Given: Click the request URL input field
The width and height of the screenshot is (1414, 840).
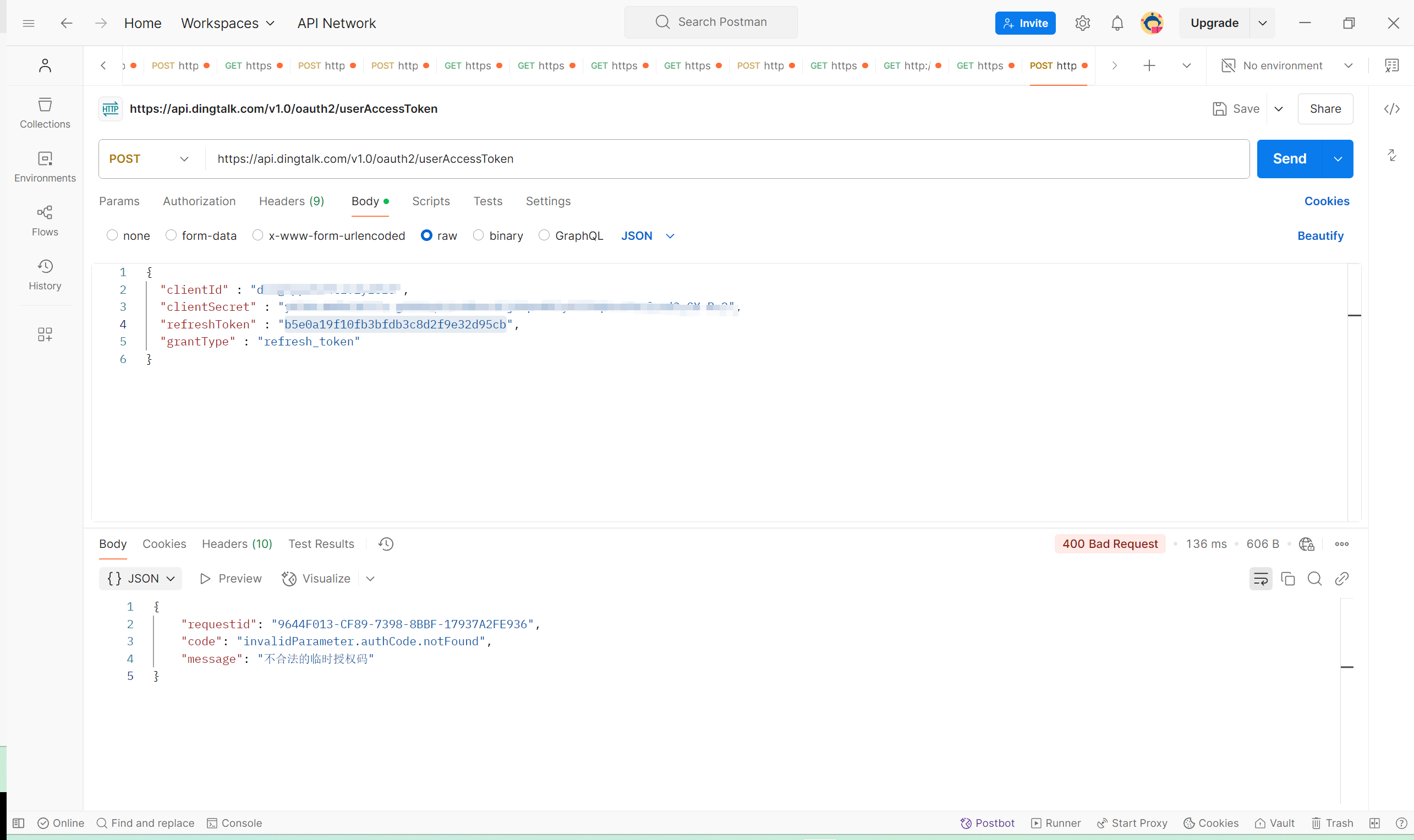Looking at the screenshot, I should [x=725, y=159].
